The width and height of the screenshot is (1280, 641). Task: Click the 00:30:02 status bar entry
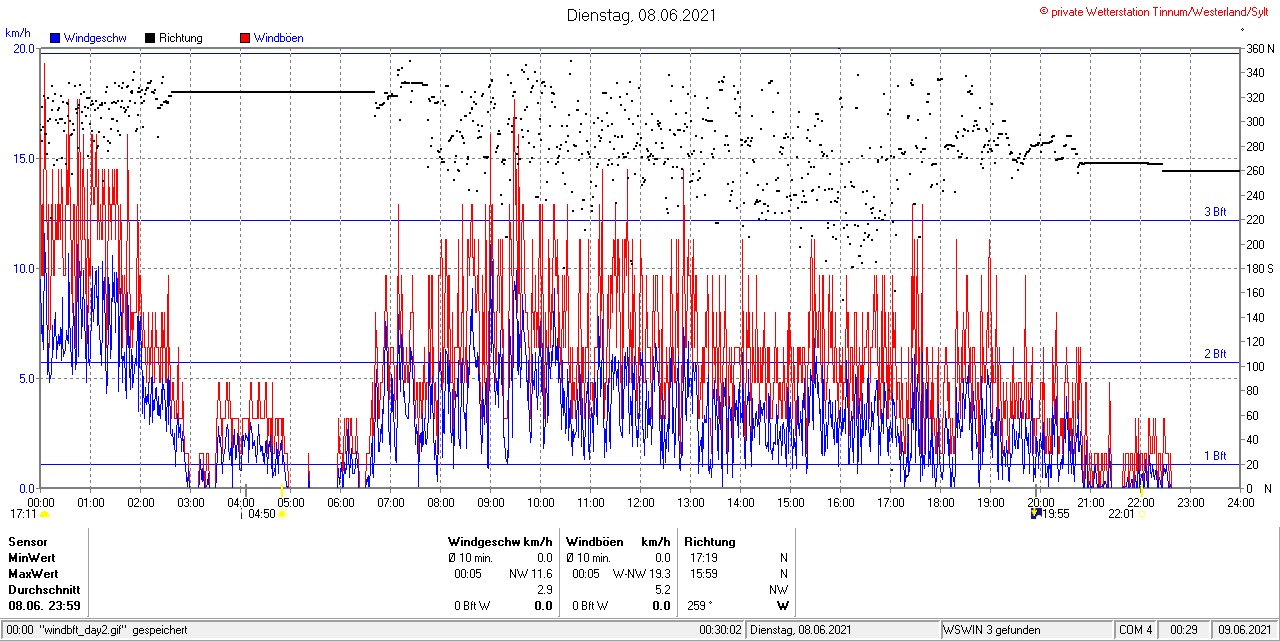coord(720,630)
